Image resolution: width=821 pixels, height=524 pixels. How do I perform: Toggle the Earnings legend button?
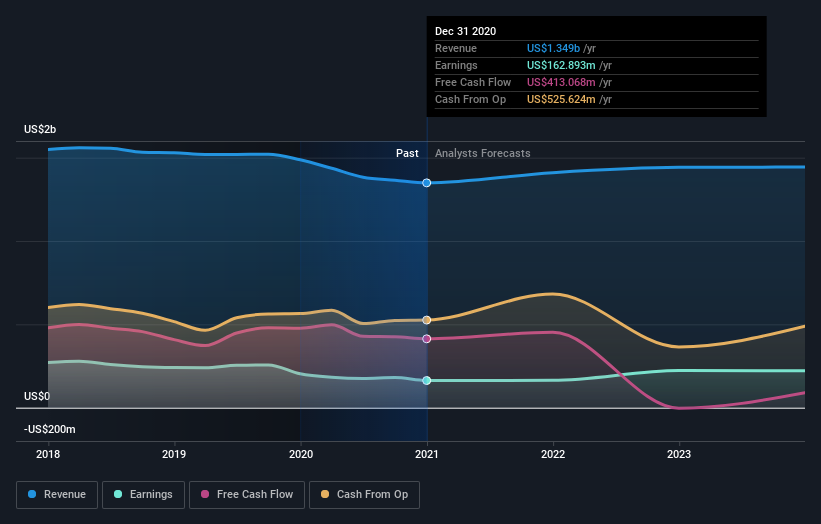(143, 495)
